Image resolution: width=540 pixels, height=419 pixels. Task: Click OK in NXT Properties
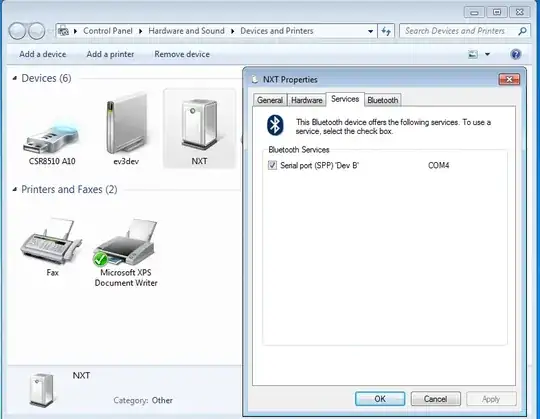pyautogui.click(x=380, y=399)
